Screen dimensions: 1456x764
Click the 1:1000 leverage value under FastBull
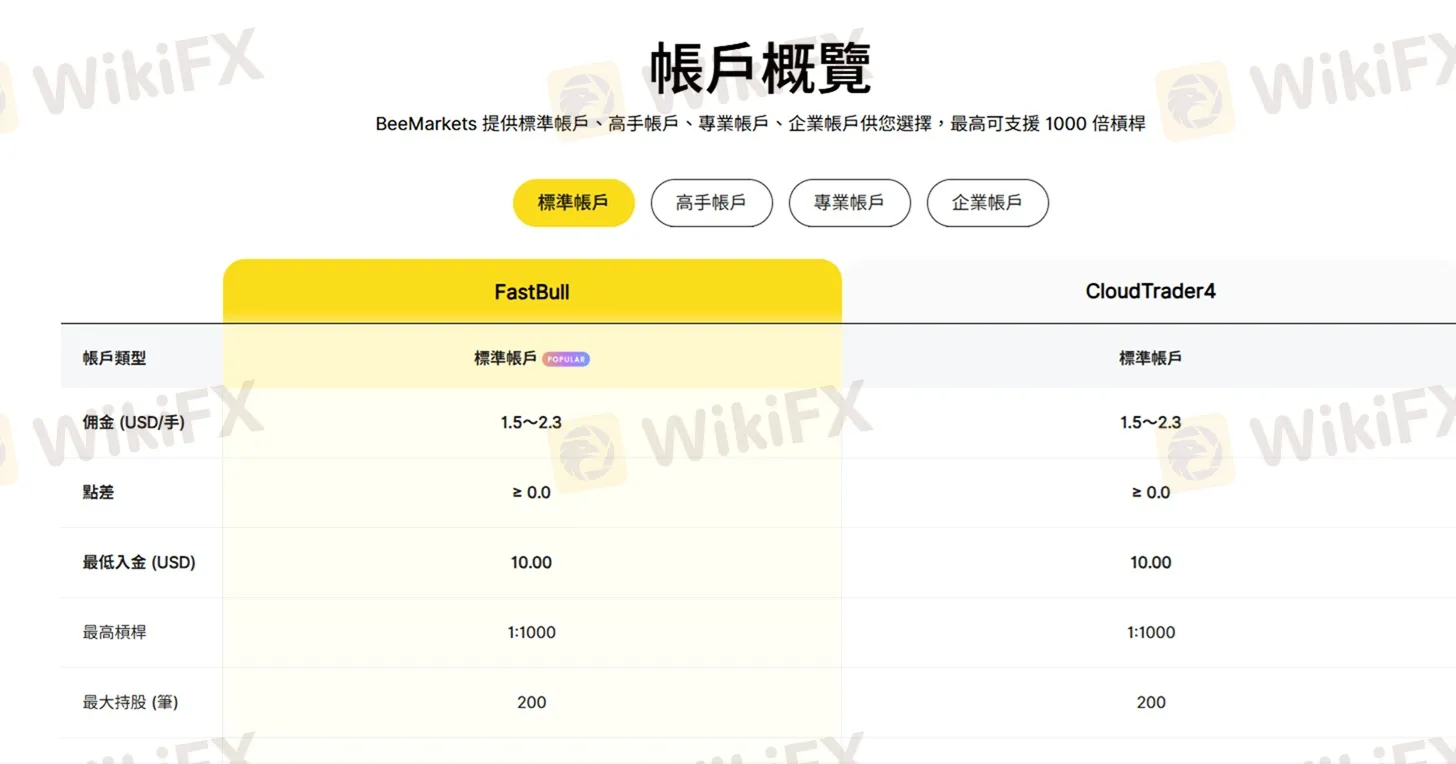click(531, 632)
